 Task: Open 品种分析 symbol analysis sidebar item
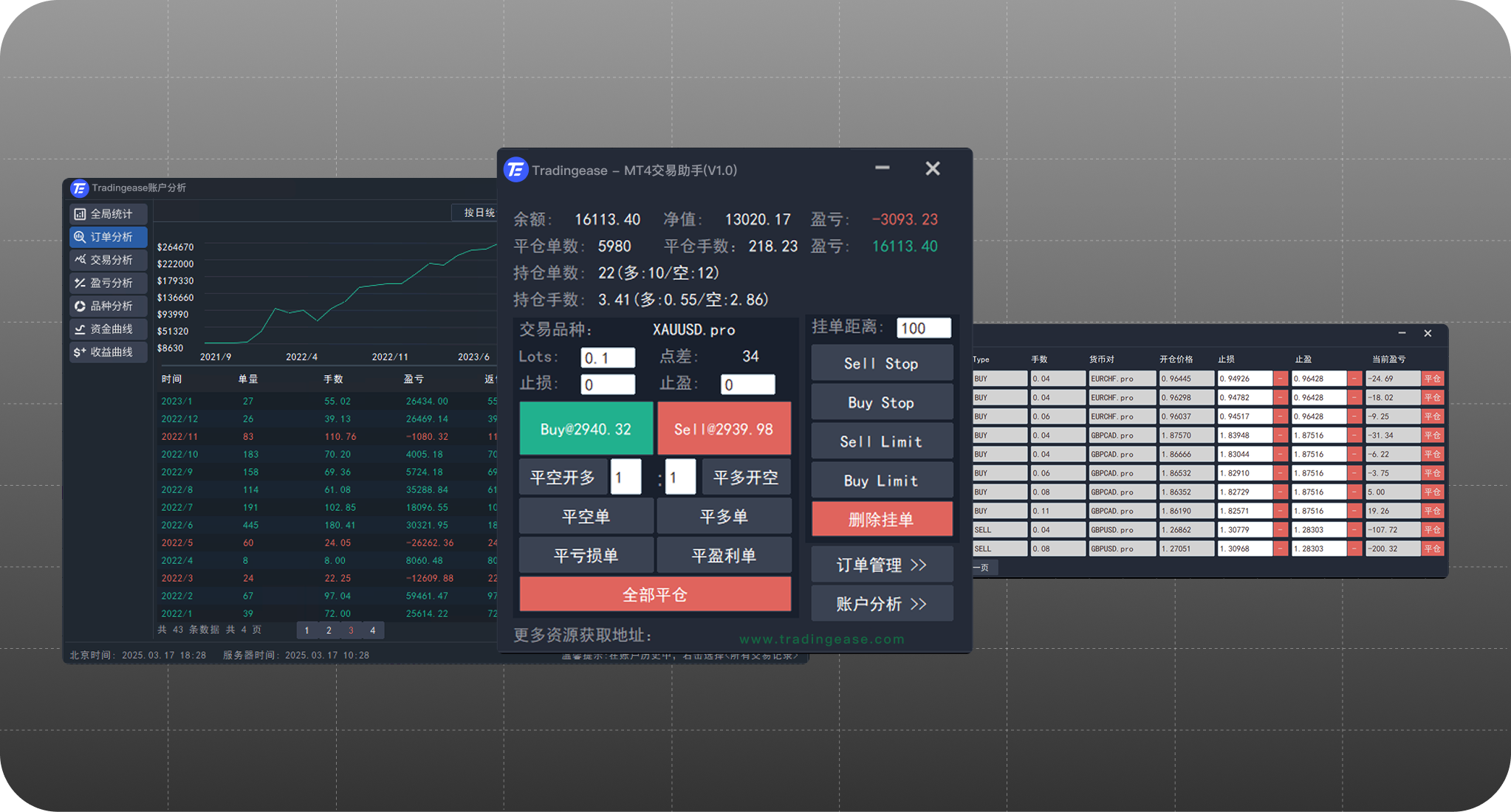(x=109, y=306)
